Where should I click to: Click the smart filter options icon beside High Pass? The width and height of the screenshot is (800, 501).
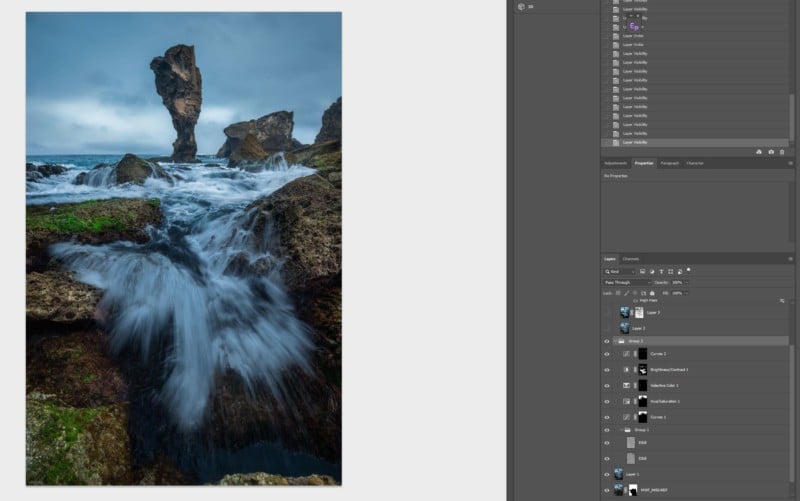tap(782, 301)
